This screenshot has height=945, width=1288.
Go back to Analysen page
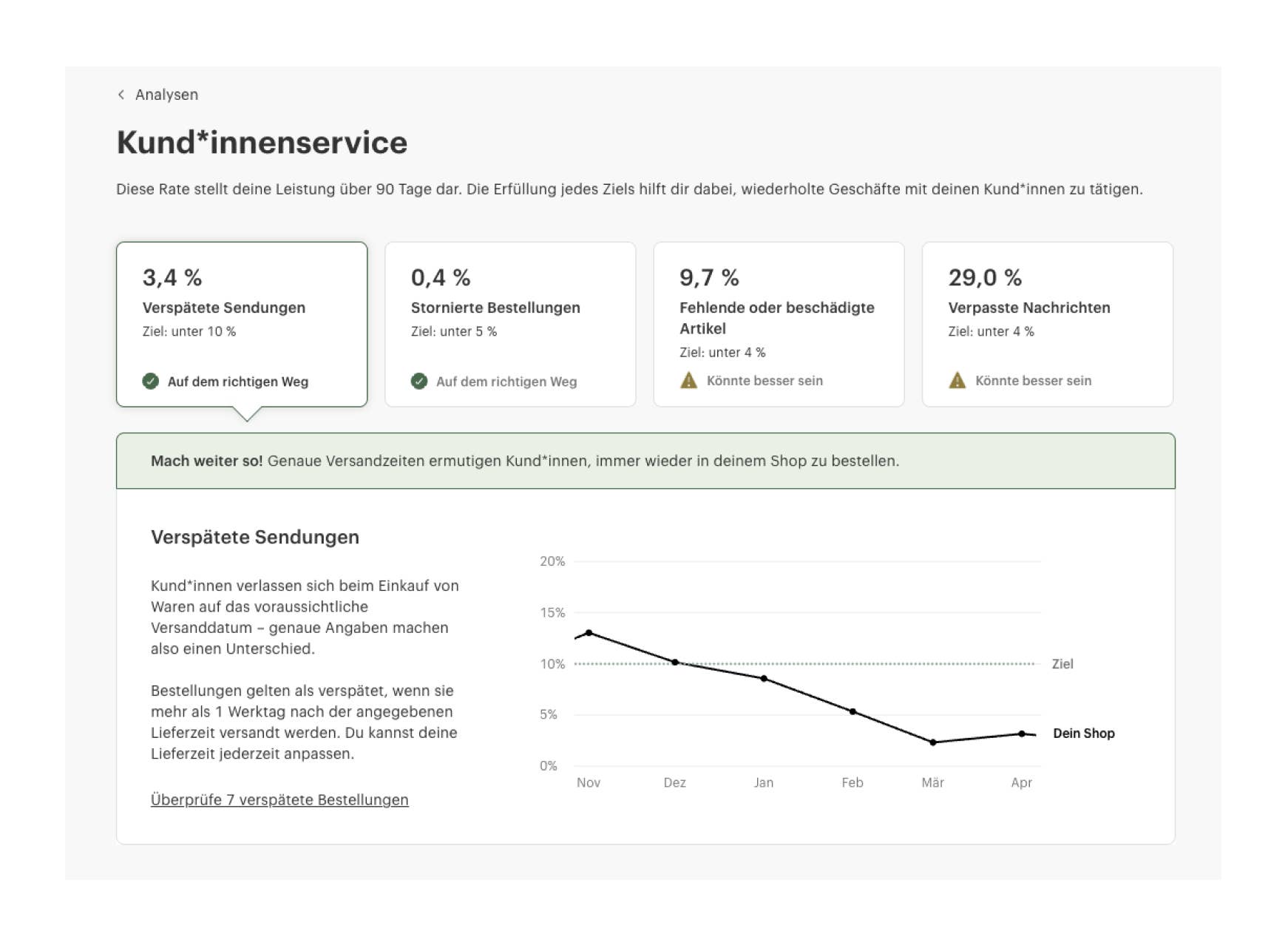tap(166, 95)
